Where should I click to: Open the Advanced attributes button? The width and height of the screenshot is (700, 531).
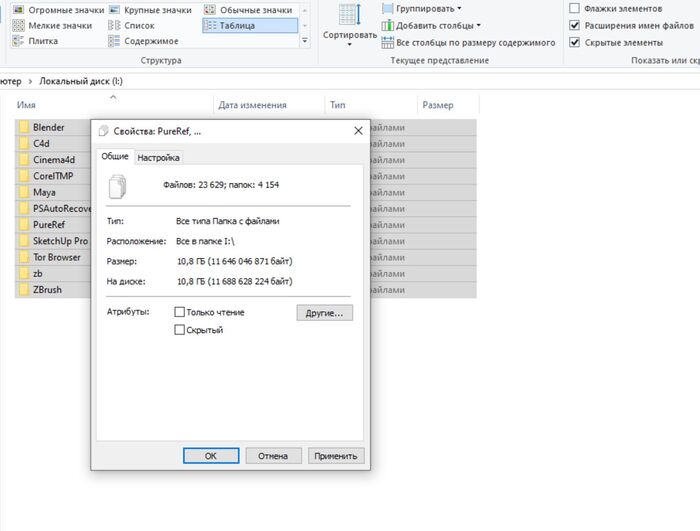click(324, 313)
